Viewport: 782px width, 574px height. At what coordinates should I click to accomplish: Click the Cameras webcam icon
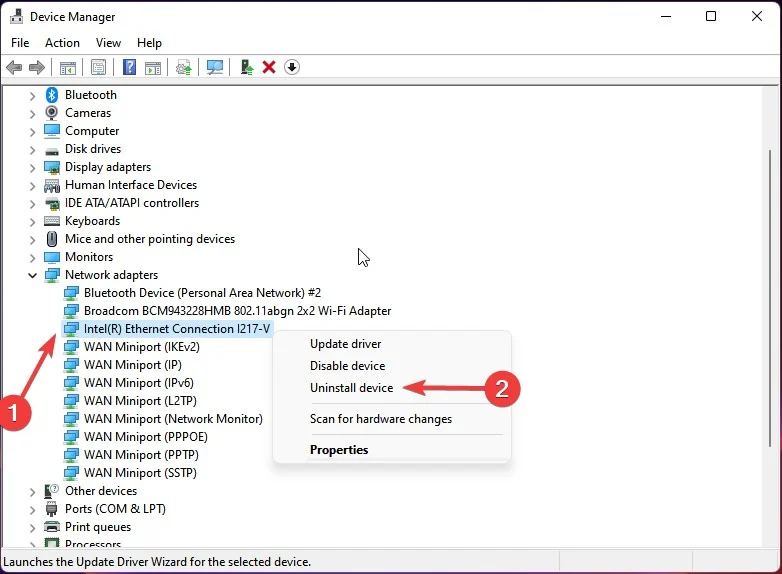[51, 113]
